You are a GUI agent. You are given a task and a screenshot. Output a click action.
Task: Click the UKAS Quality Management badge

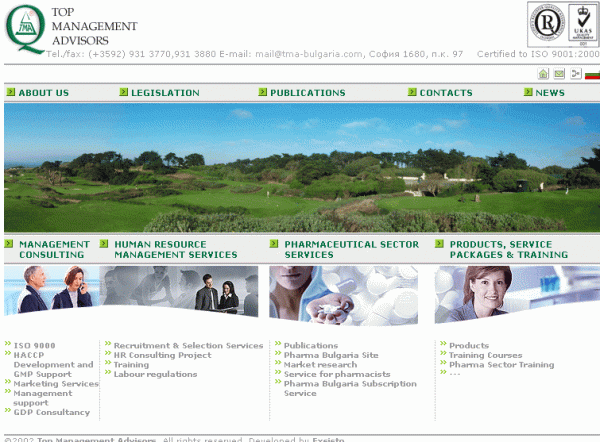click(582, 23)
